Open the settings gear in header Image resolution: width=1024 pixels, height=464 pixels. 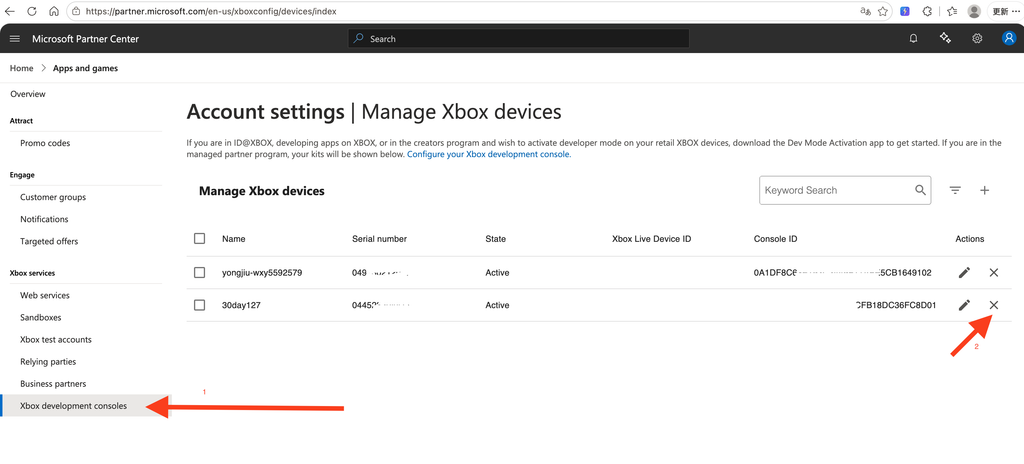click(977, 39)
